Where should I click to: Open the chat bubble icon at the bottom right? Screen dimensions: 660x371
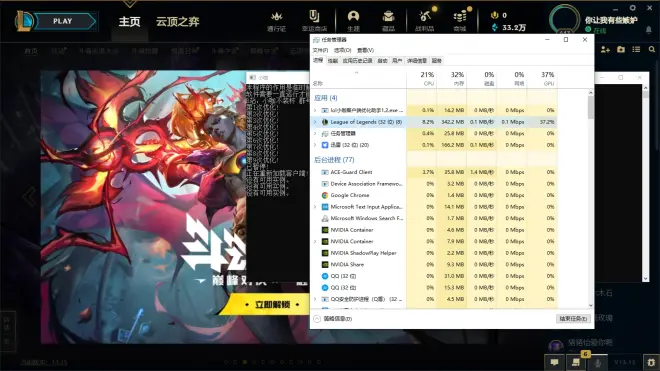click(x=554, y=362)
